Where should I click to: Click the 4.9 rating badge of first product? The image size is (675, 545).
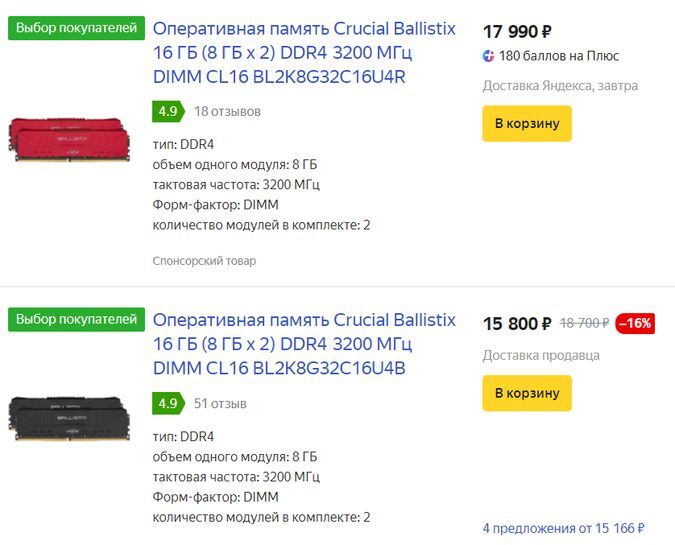[168, 111]
